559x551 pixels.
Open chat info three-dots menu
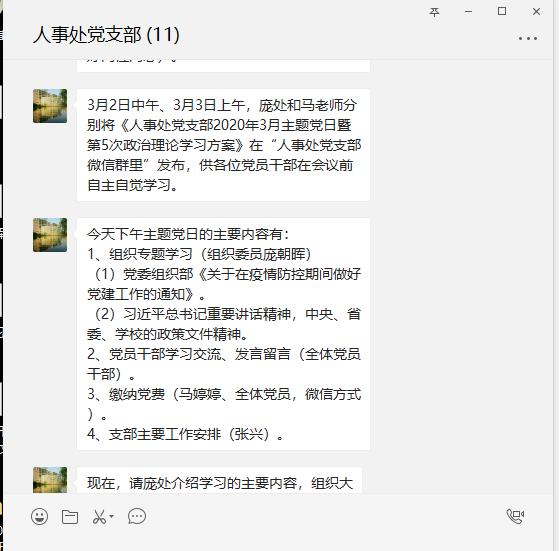click(528, 38)
